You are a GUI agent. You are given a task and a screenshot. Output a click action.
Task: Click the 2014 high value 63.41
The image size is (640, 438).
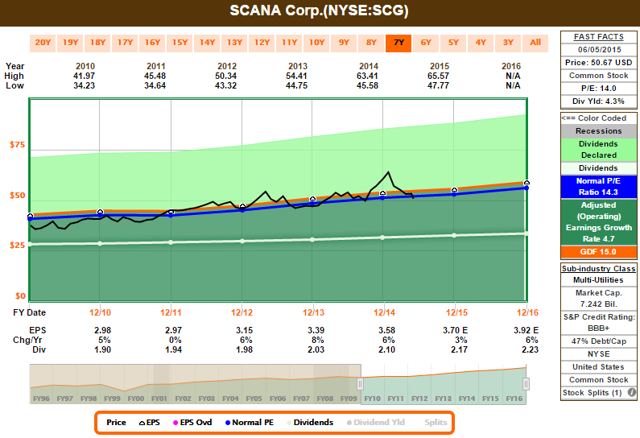pyautogui.click(x=368, y=76)
